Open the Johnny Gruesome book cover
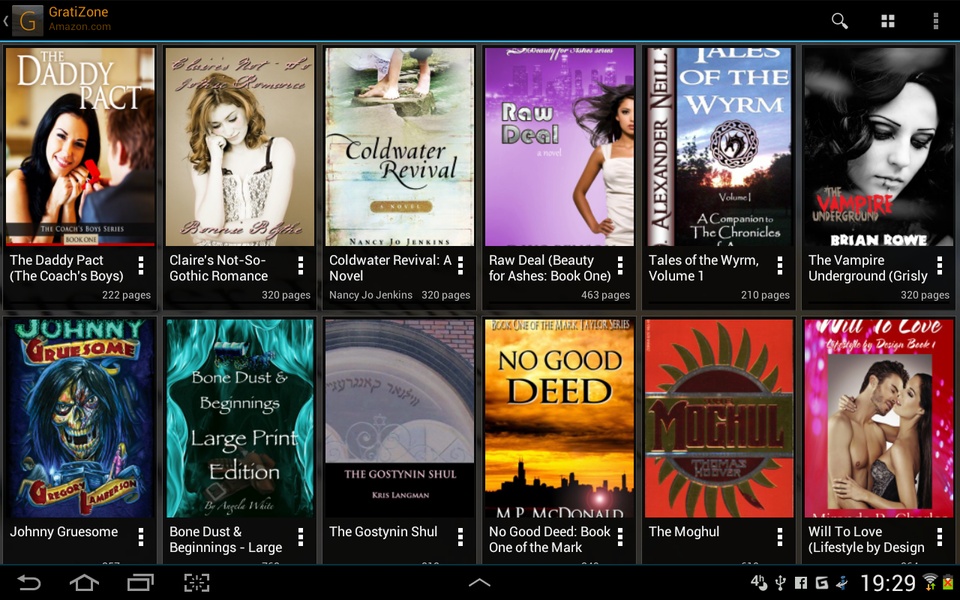 click(x=80, y=418)
